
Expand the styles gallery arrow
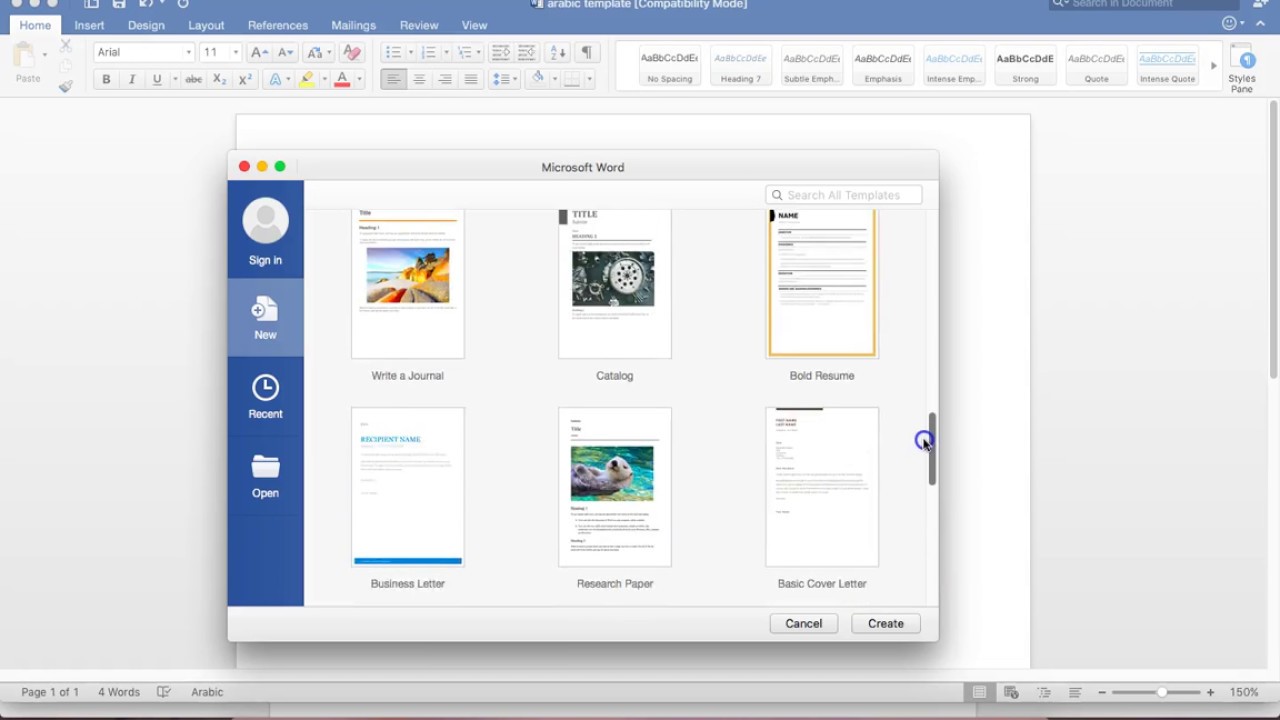(1213, 66)
